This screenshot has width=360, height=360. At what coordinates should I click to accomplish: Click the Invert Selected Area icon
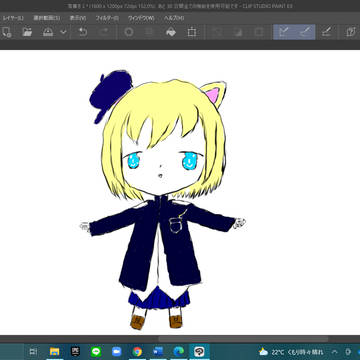tap(238, 32)
